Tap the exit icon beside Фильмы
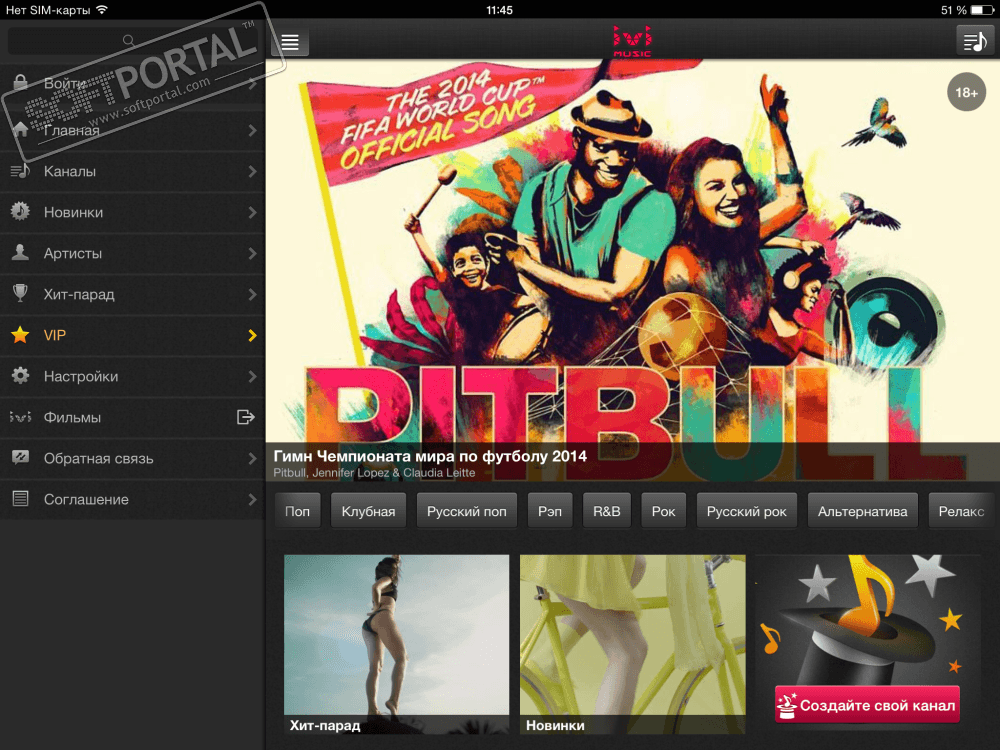The width and height of the screenshot is (1000, 750). pos(246,417)
